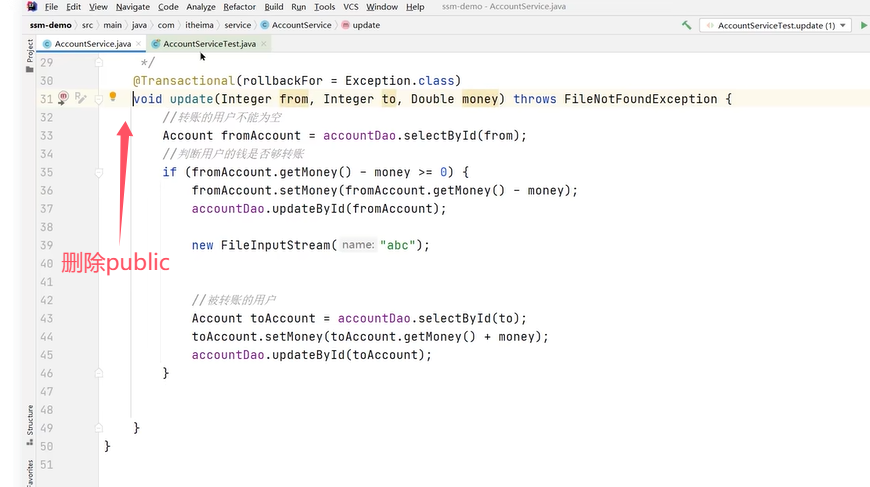Screen dimensions: 870x487
Task: Switch to the AccountService.java tab
Action: (92, 44)
